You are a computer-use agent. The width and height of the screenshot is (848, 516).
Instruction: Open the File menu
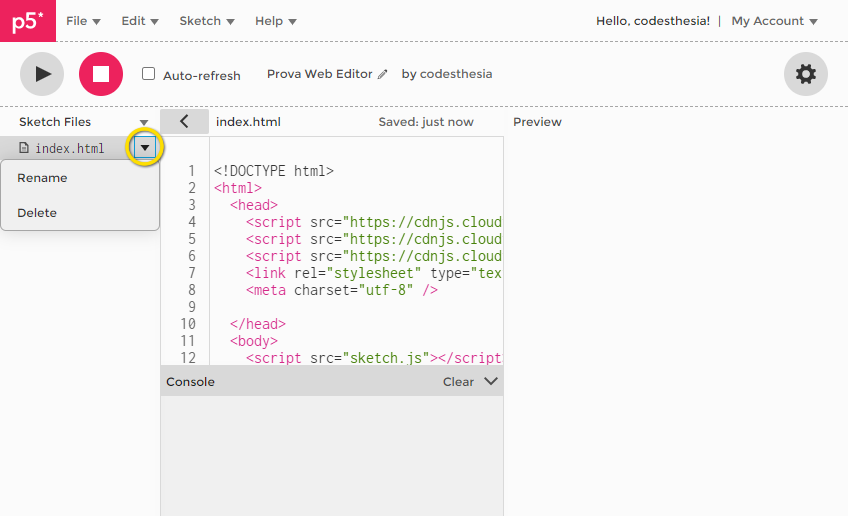83,21
